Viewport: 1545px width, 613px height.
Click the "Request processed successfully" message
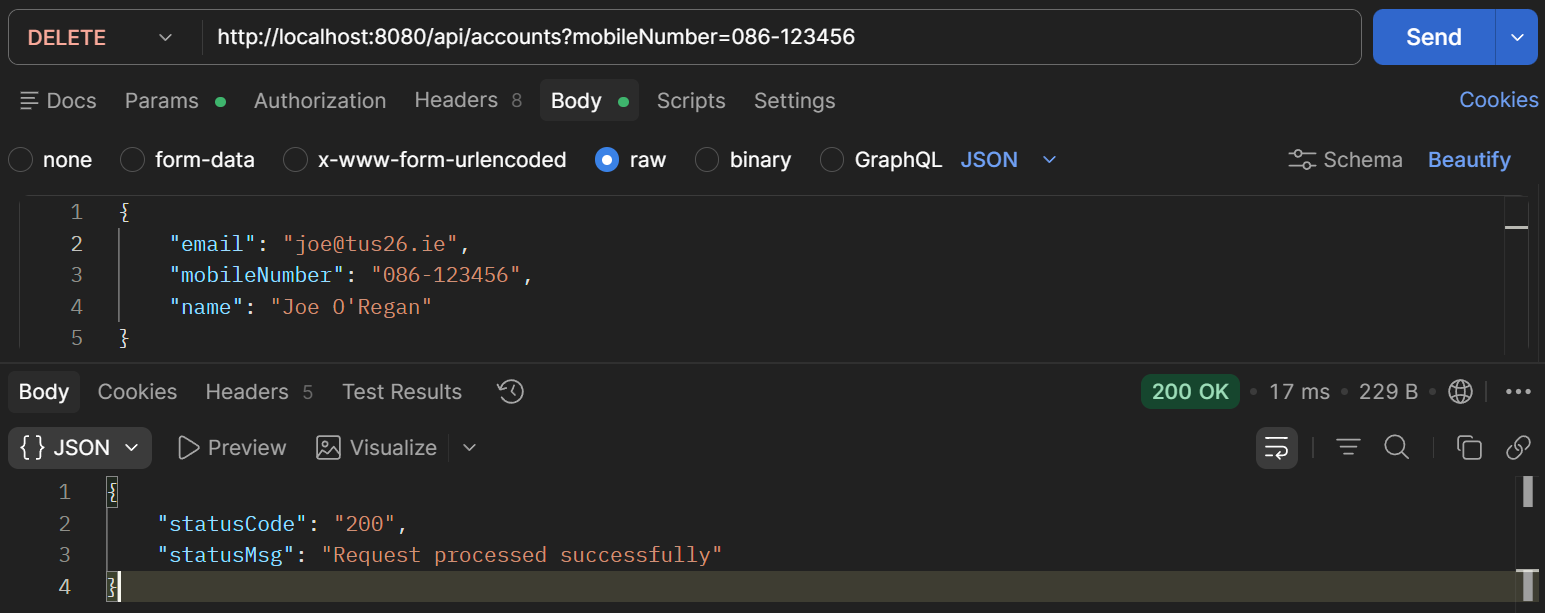point(521,555)
